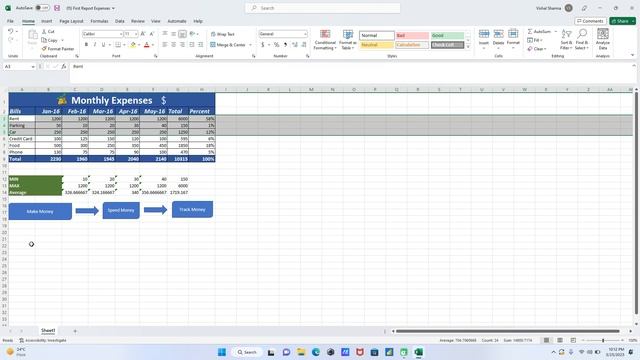Apply Comma Style format
Image resolution: width=640 pixels, height=360 pixels.
click(285, 44)
